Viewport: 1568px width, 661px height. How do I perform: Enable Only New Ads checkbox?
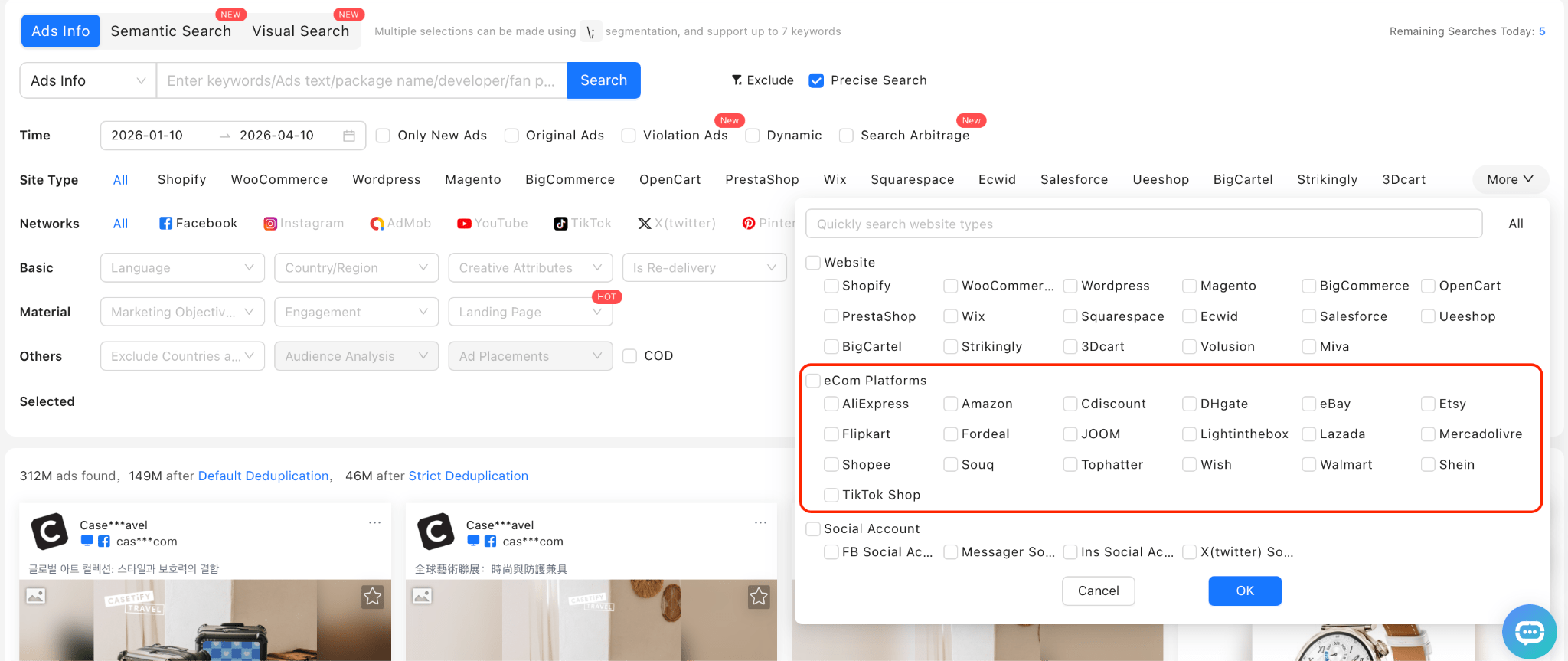pos(384,136)
